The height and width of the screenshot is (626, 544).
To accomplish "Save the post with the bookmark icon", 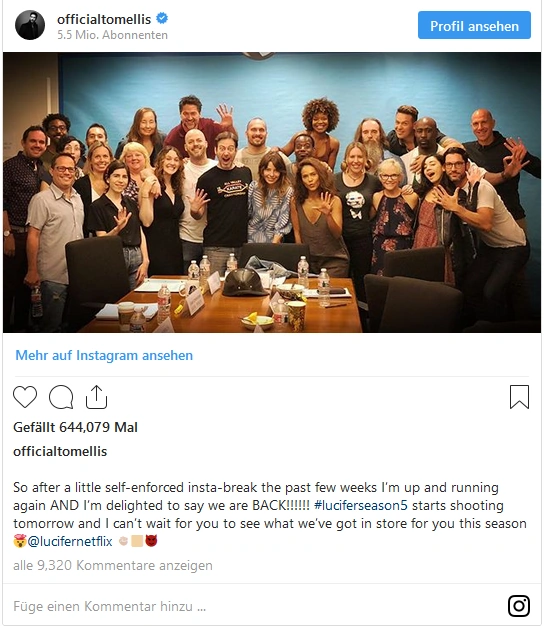I will click(x=519, y=397).
